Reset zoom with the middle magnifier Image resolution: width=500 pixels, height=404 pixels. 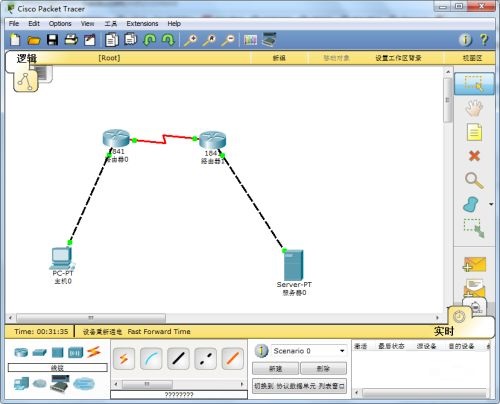(210, 40)
